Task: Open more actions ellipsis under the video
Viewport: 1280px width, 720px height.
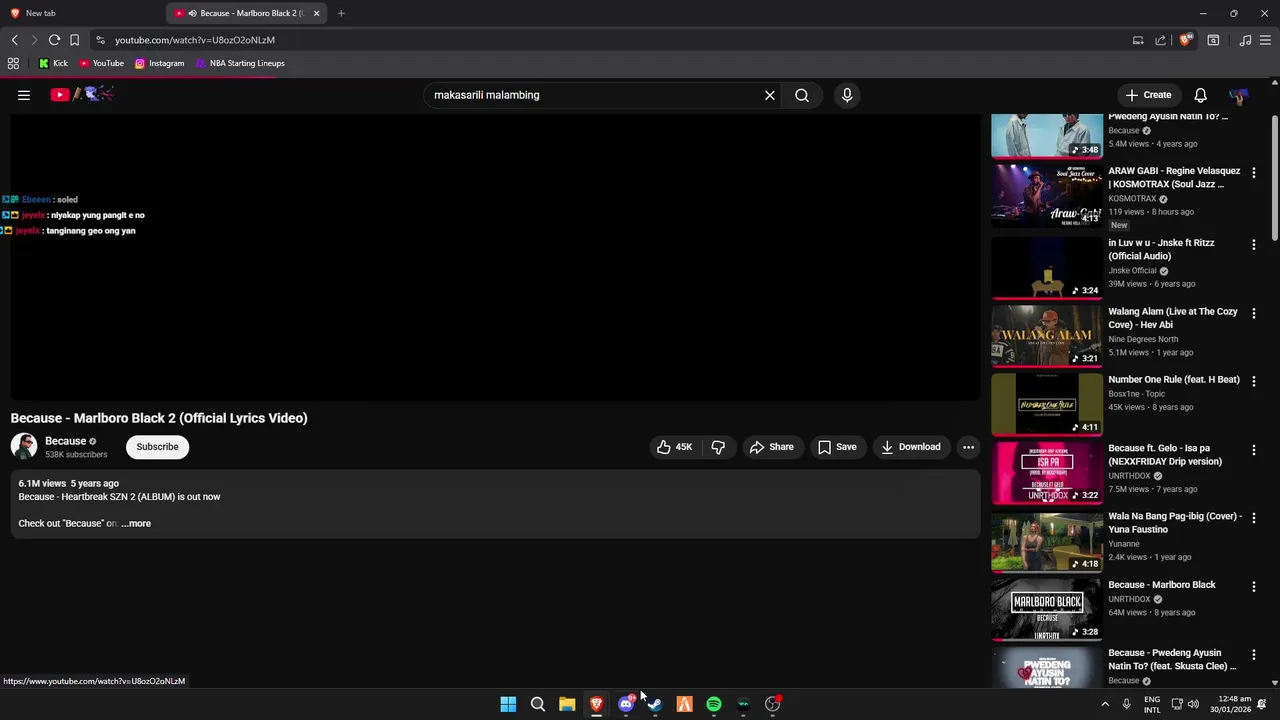Action: click(x=968, y=447)
